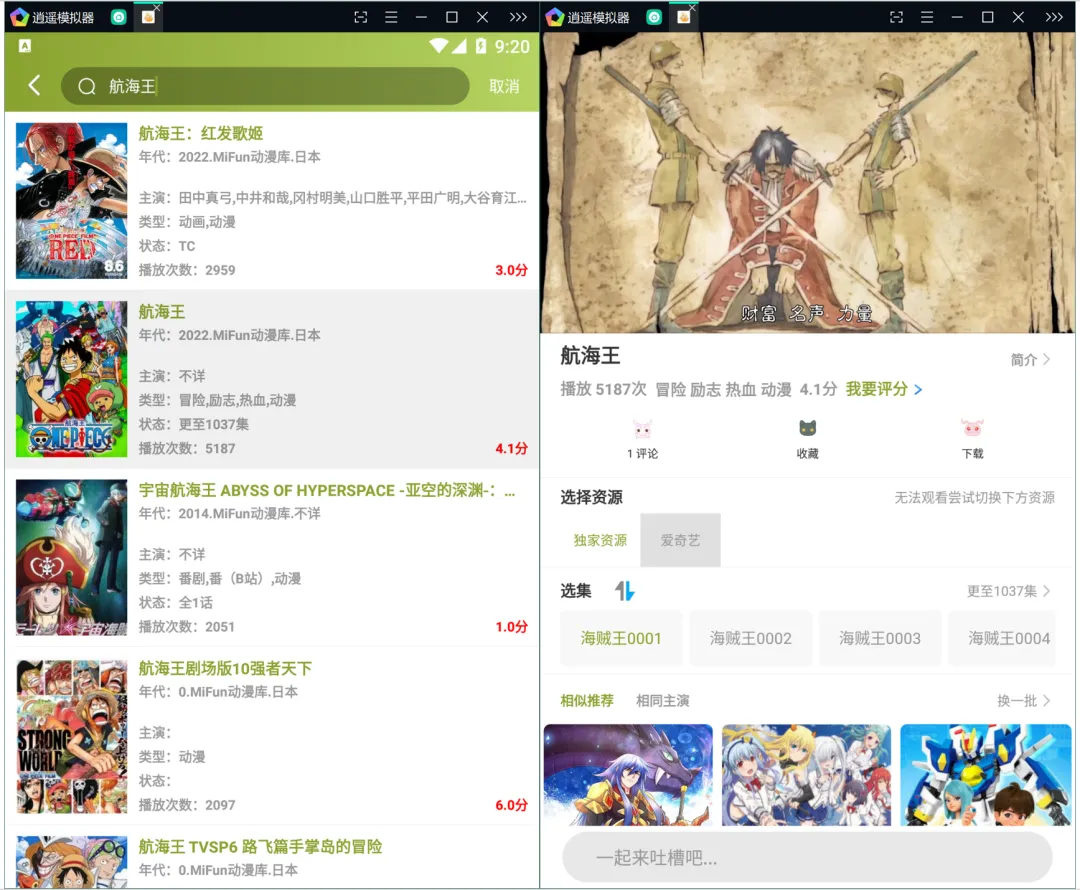The height and width of the screenshot is (890, 1080).
Task: Click left emulator fullscreen icon
Action: coord(361,17)
